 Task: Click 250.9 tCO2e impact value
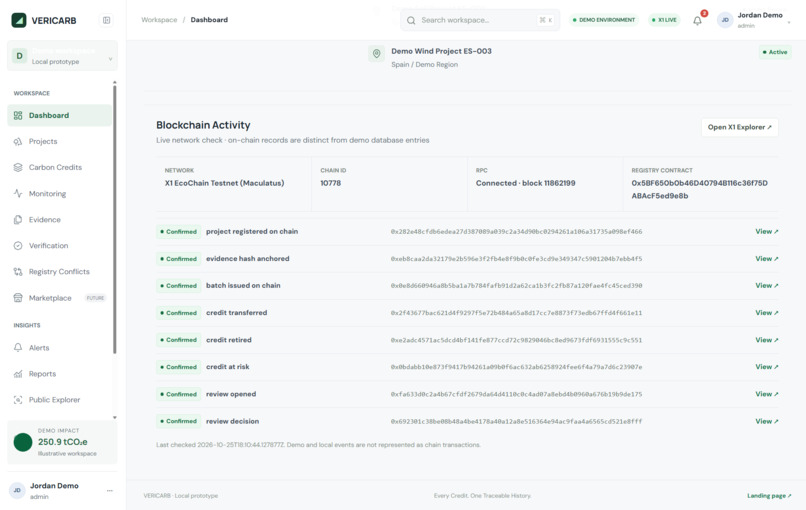[x=63, y=442]
